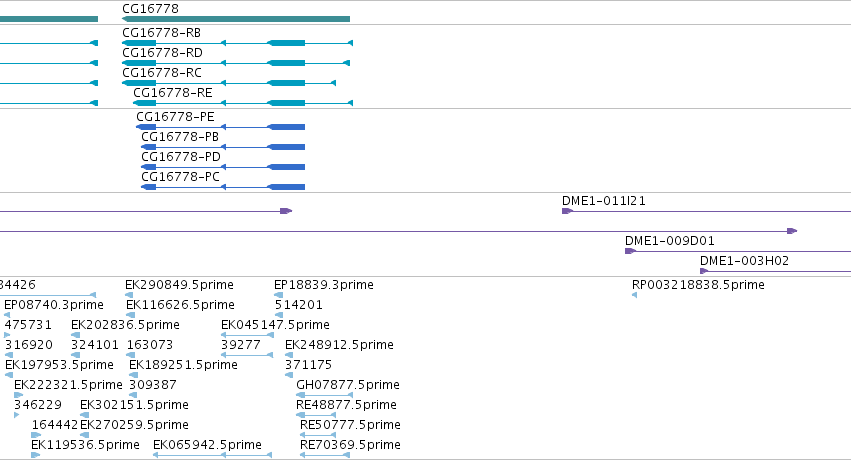The width and height of the screenshot is (851, 460).
Task: Select the EK222321.5prime EST arrow
Action: pyautogui.click(x=18, y=395)
